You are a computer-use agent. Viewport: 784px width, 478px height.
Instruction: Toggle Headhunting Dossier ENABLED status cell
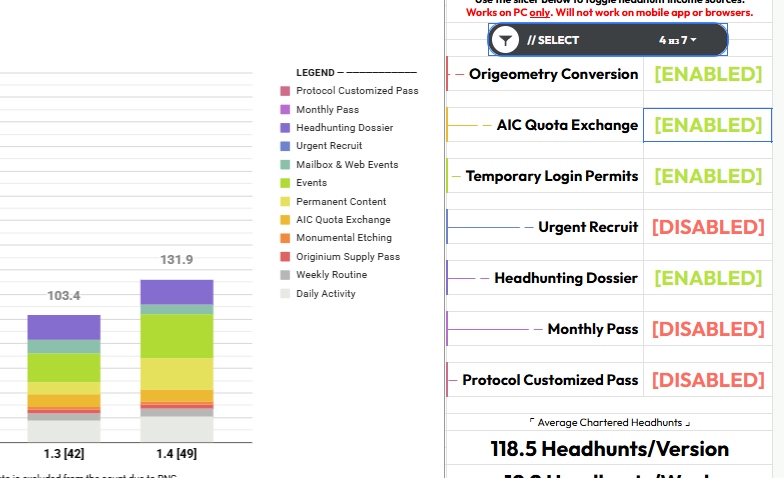point(708,278)
